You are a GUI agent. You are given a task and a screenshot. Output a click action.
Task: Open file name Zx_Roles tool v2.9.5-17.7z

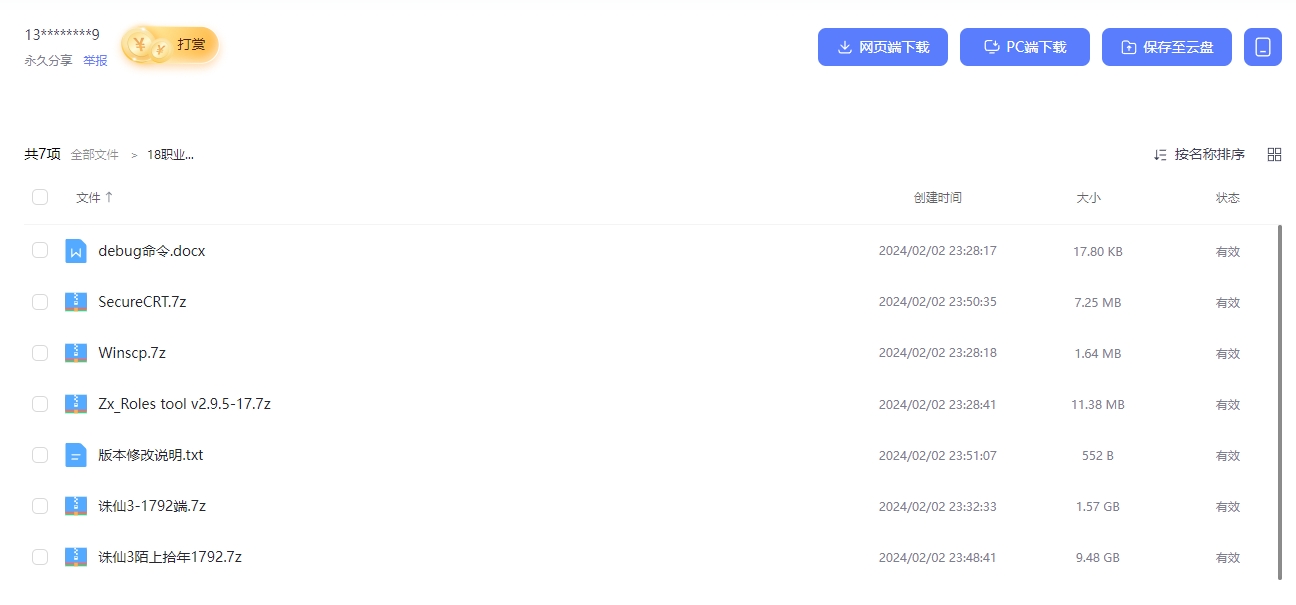tap(185, 404)
